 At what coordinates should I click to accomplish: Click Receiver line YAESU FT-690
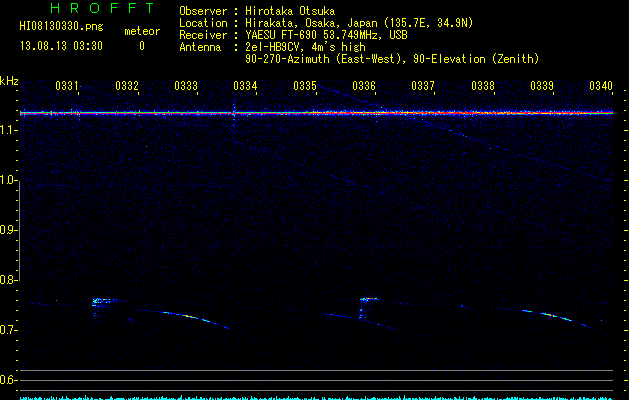tap(293, 35)
